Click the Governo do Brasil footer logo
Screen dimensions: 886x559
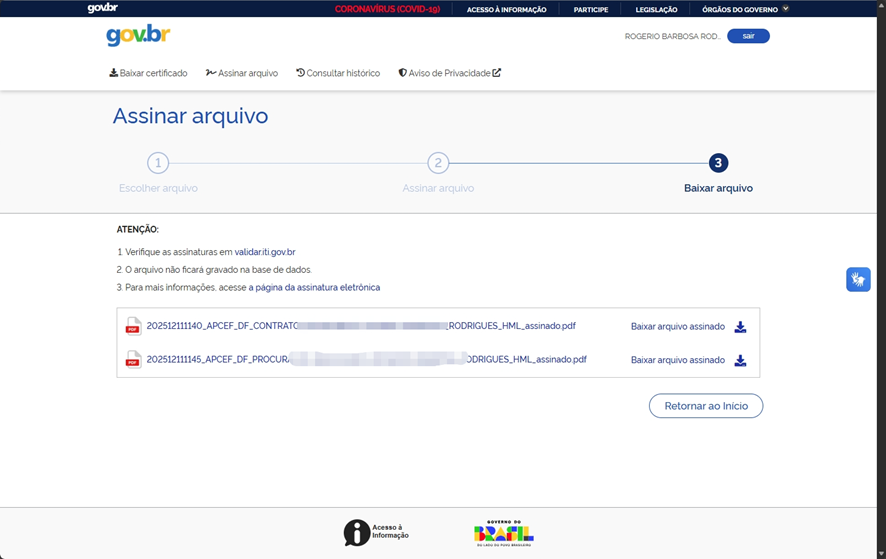click(503, 532)
